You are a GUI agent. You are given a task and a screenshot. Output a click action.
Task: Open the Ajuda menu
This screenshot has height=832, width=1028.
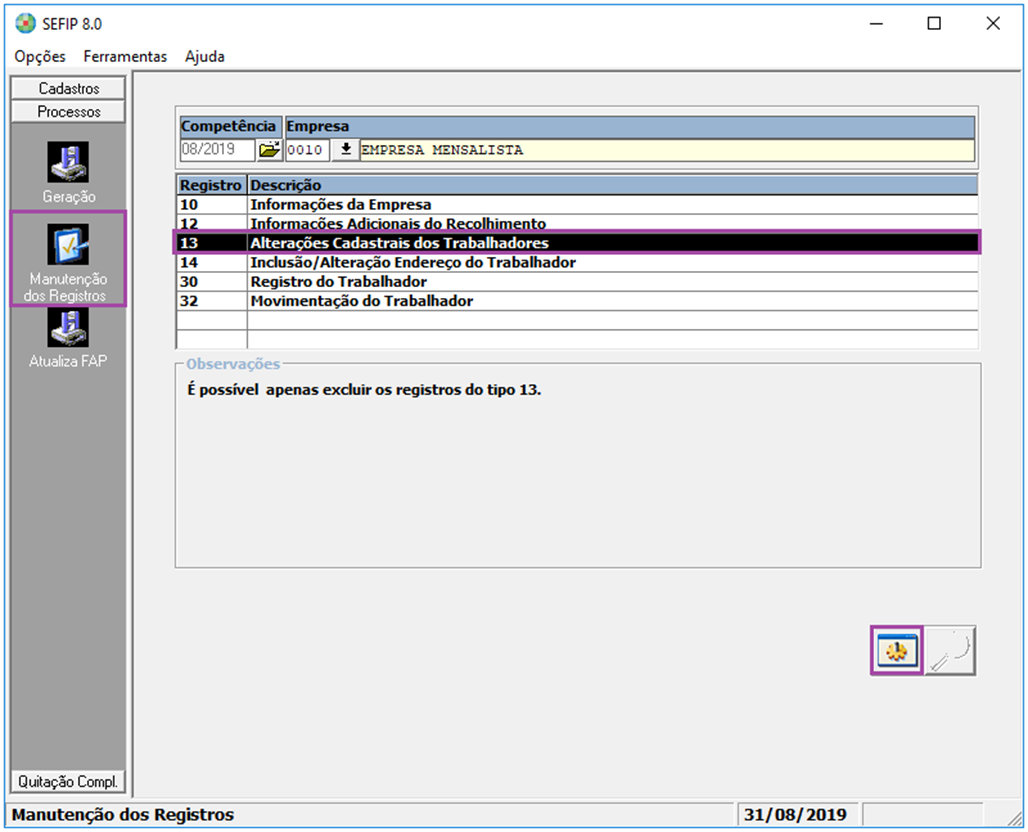[205, 57]
